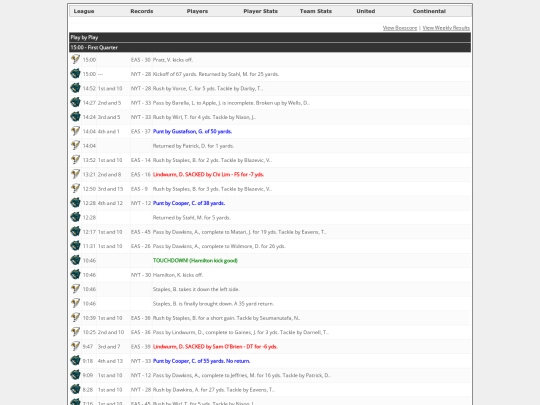
Task: Open the Player Stats menu
Action: [260, 11]
